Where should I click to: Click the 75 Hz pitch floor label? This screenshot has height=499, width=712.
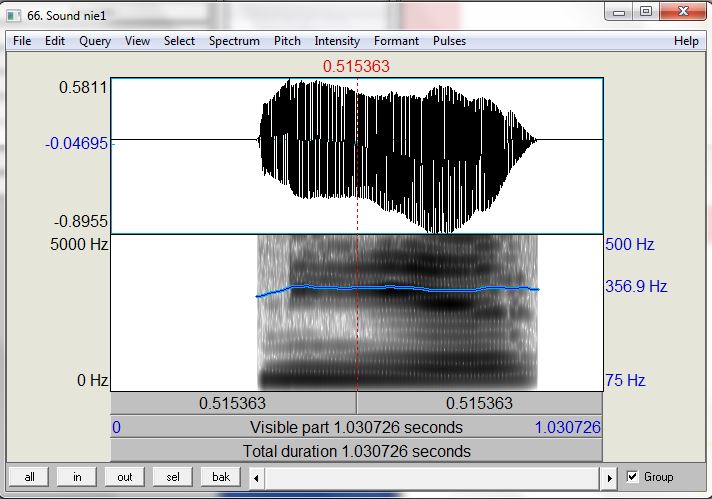625,380
